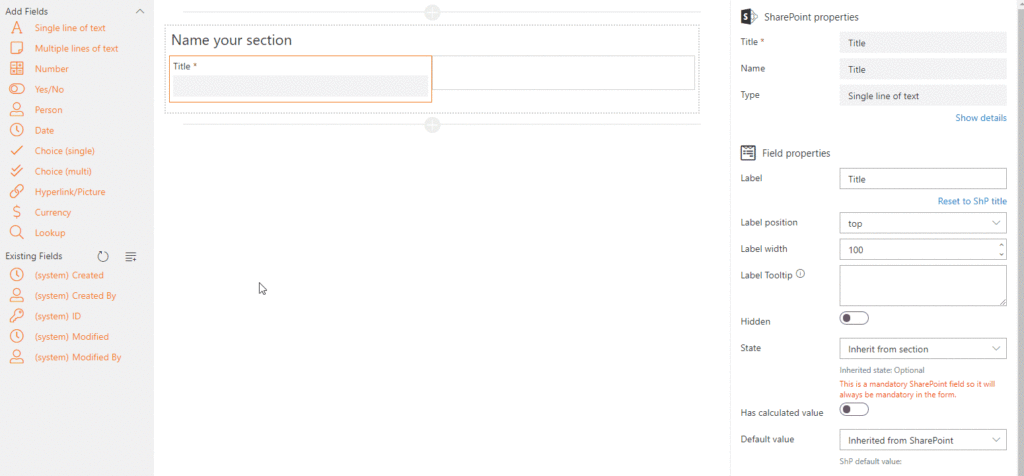Enable the Has calculated value switch
Screen dimensions: 1024x476
(854, 409)
